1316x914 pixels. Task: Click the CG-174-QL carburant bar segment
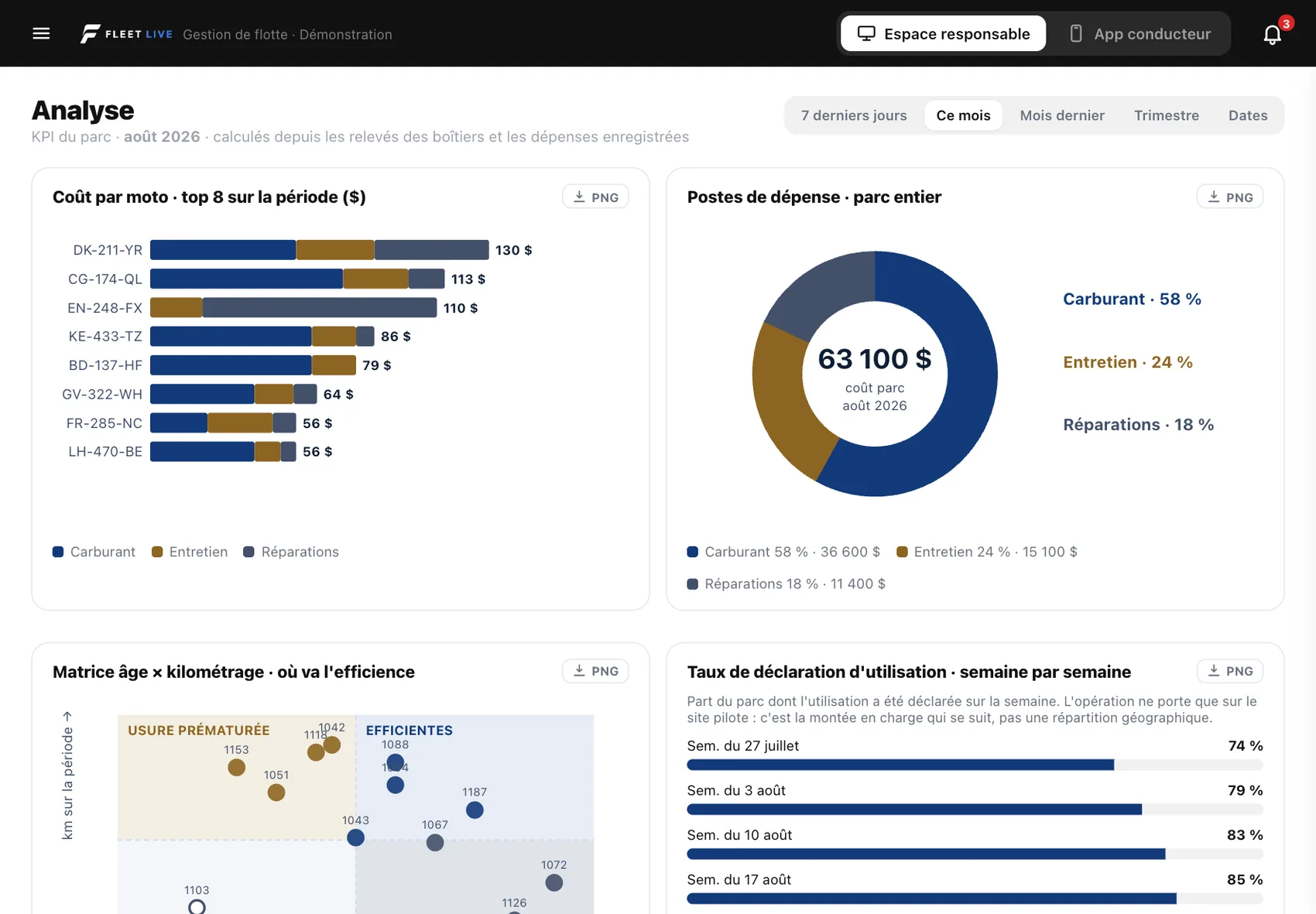click(x=246, y=279)
